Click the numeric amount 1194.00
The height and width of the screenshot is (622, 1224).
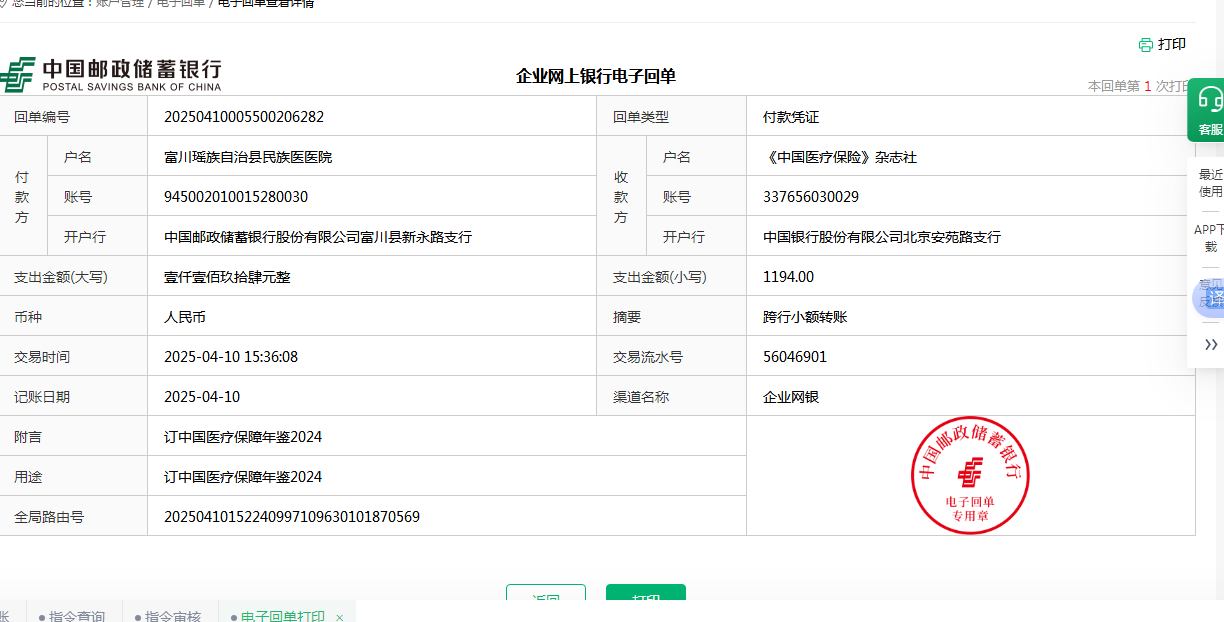[788, 277]
